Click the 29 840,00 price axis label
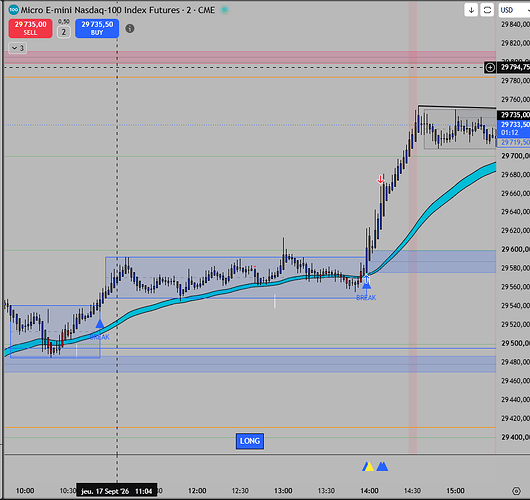This screenshot has height=500, width=530. (515, 24)
